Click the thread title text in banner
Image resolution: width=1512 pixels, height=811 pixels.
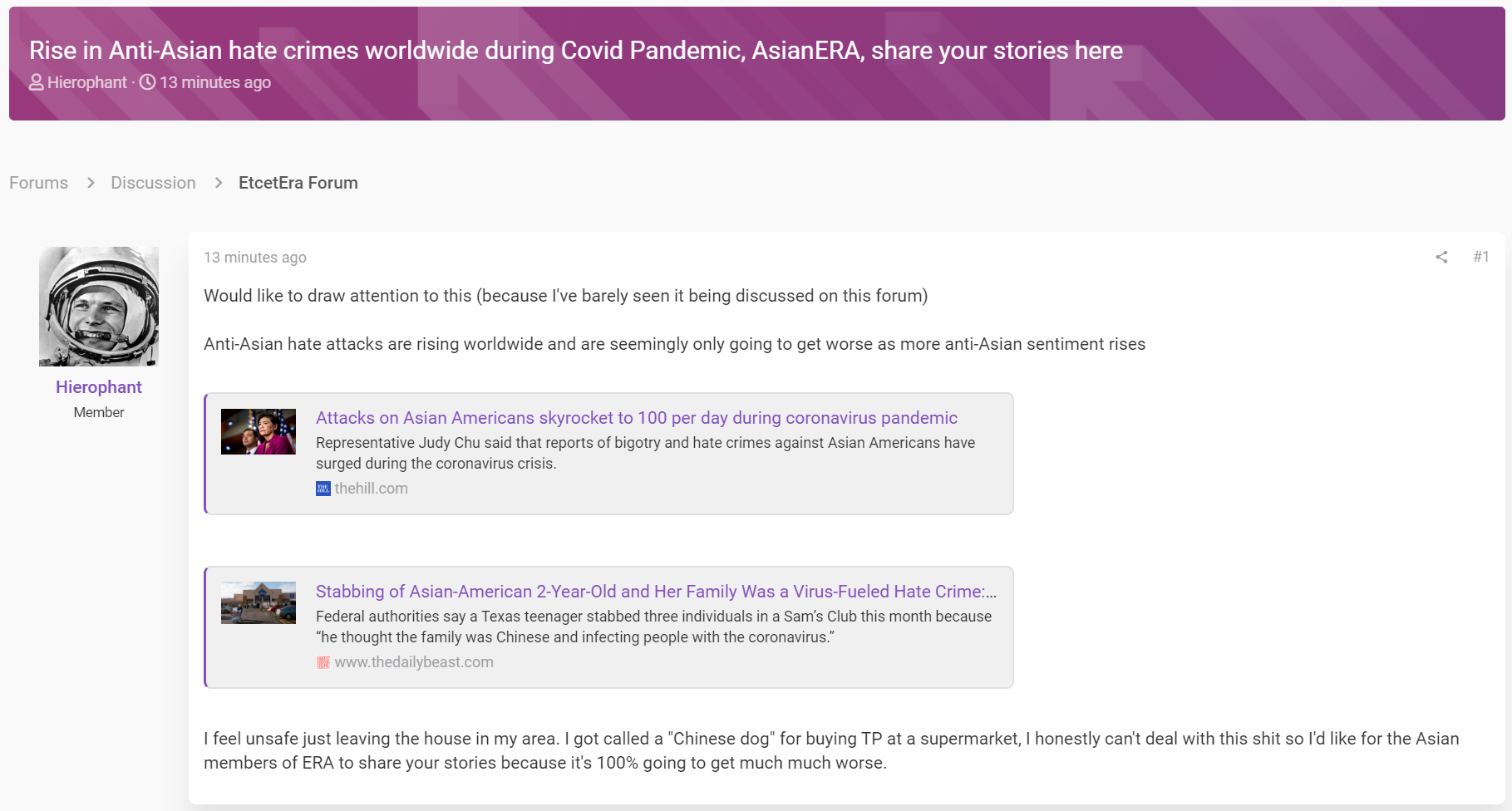click(x=576, y=51)
